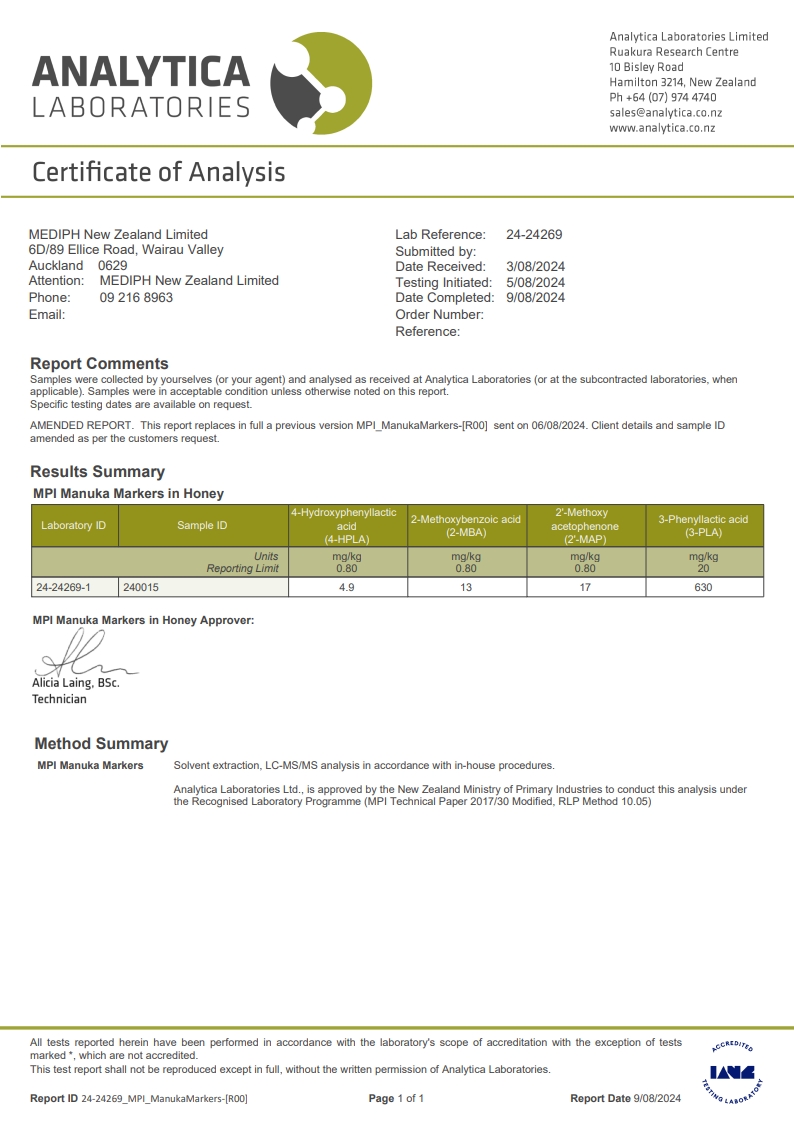The height and width of the screenshot is (1123, 794).
Task: Select the 2-MBA result value 13
Action: click(x=466, y=587)
